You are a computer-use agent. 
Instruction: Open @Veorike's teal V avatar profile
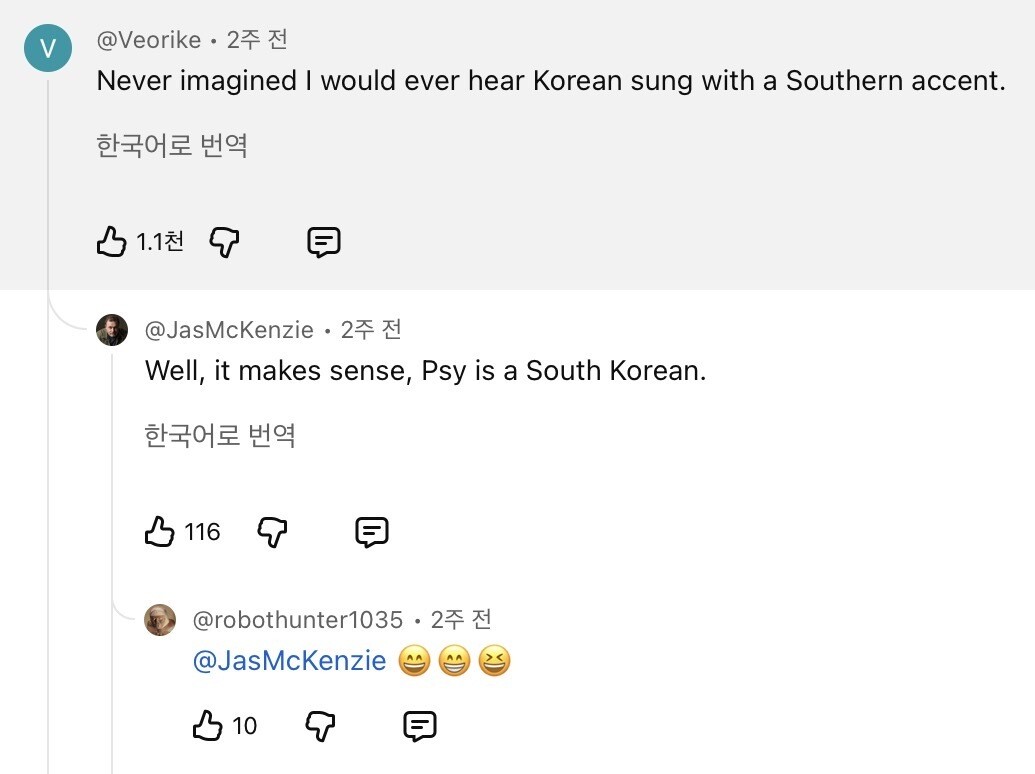click(48, 48)
